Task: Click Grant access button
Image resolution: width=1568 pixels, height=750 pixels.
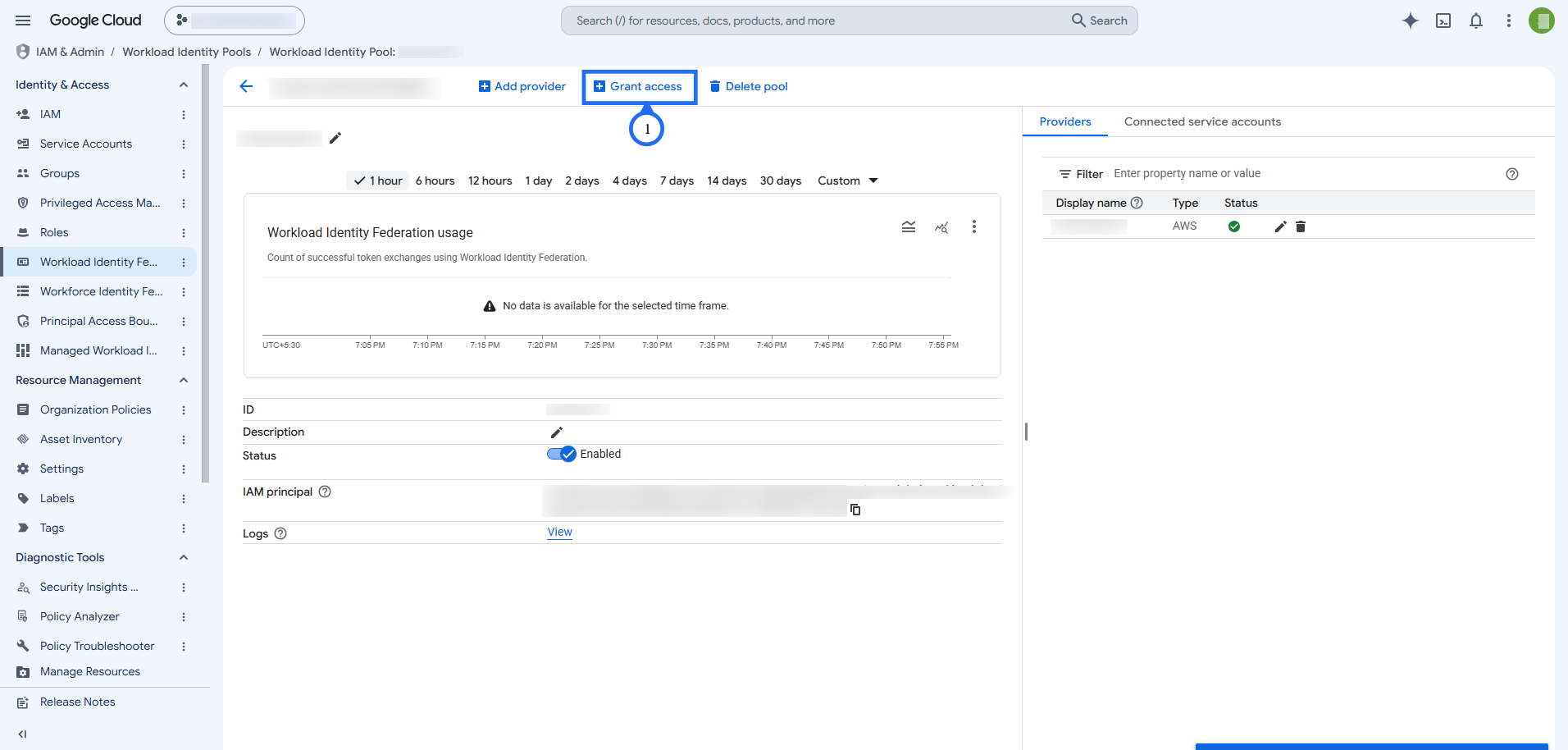Action: 638,86
